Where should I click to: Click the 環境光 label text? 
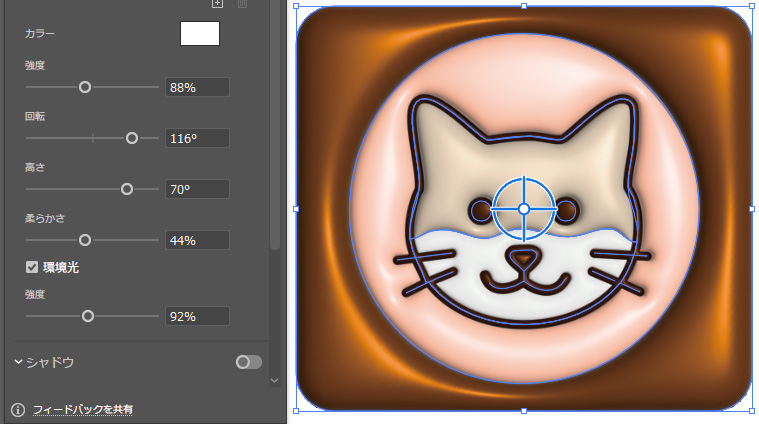pyautogui.click(x=61, y=268)
